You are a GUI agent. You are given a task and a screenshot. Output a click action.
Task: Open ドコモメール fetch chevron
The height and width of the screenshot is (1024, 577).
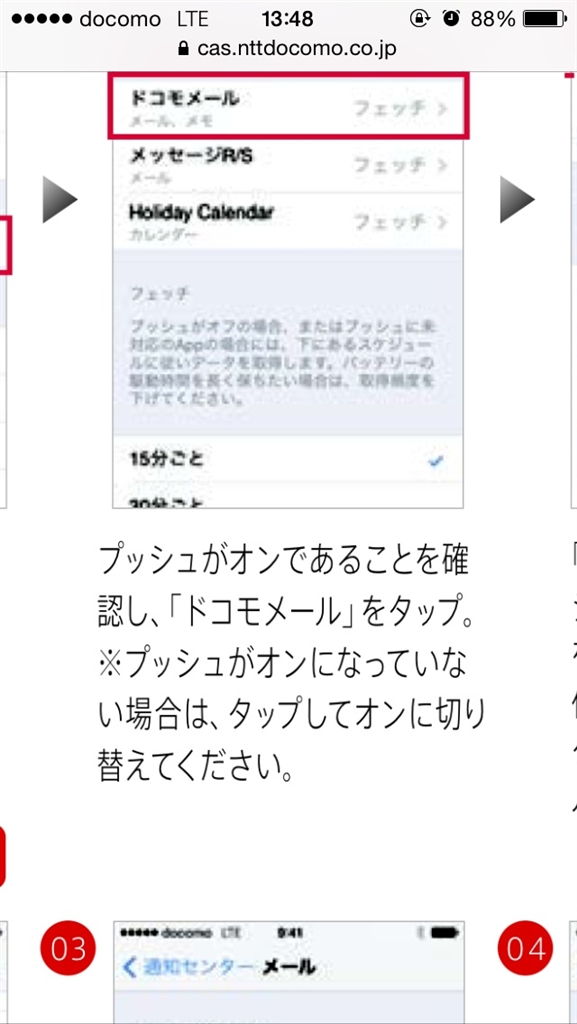443,108
